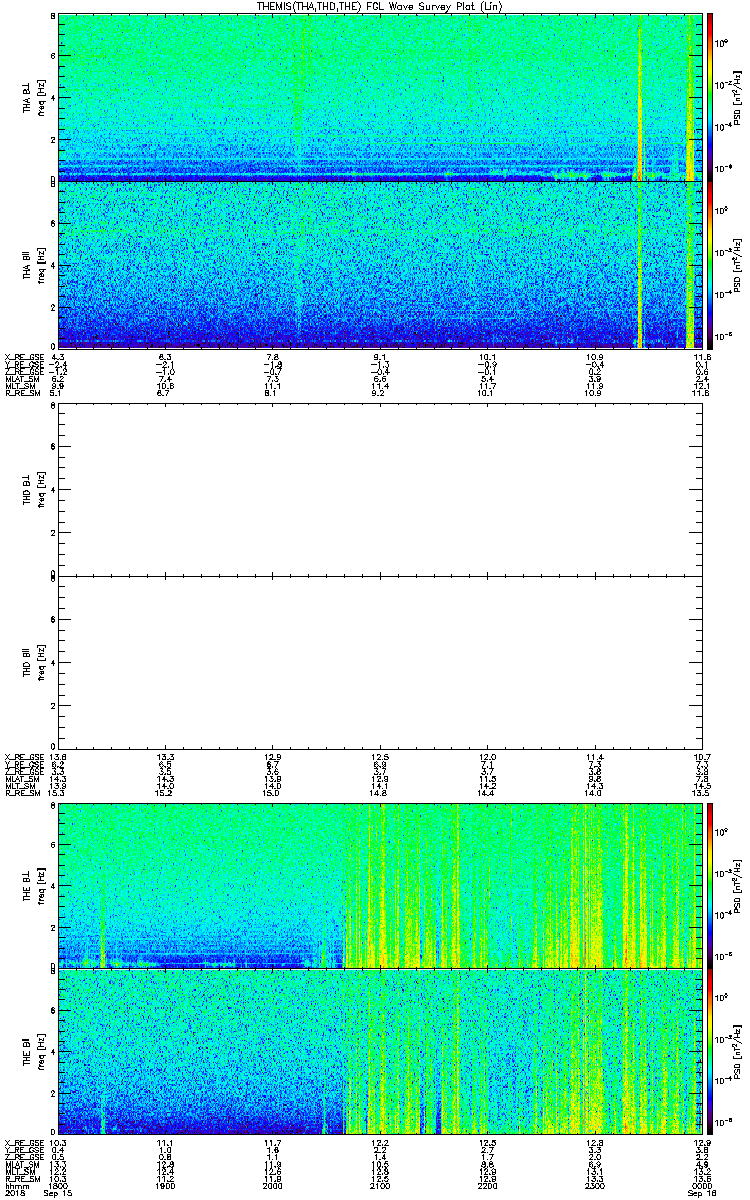The image size is (750, 1200).
Task: Click the 'THE B⊥ freq [Hz]' axis label
Action: coord(34,885)
